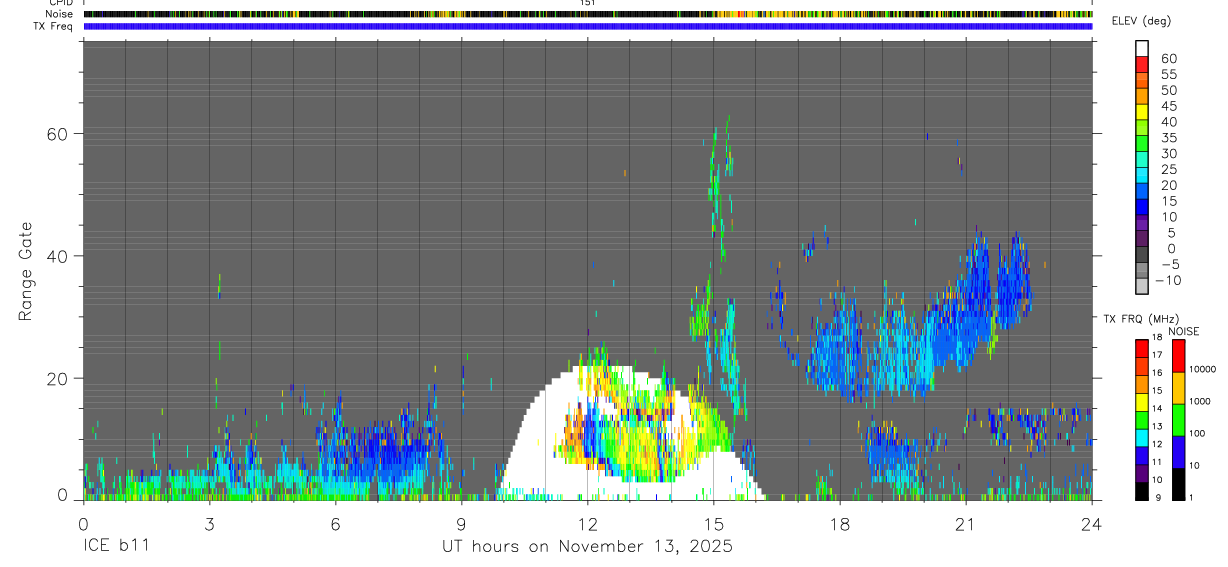
Task: Click the x-axis tick label '9'
Action: point(461,523)
